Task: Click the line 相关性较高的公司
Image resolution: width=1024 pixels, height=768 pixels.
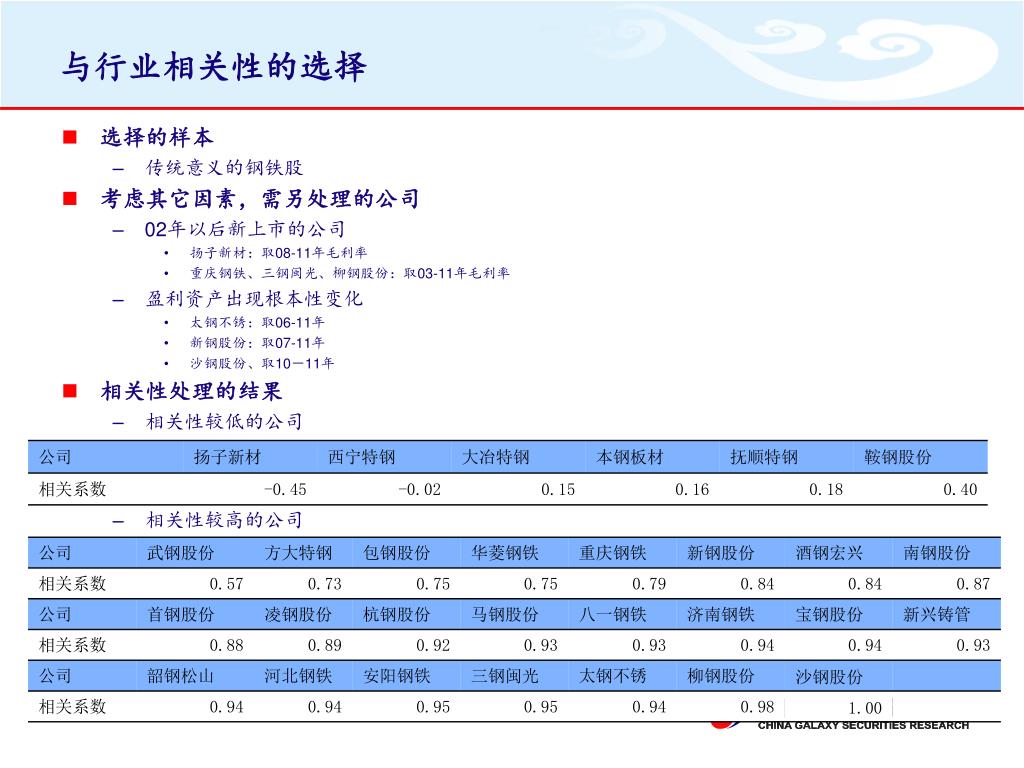Action: [224, 520]
